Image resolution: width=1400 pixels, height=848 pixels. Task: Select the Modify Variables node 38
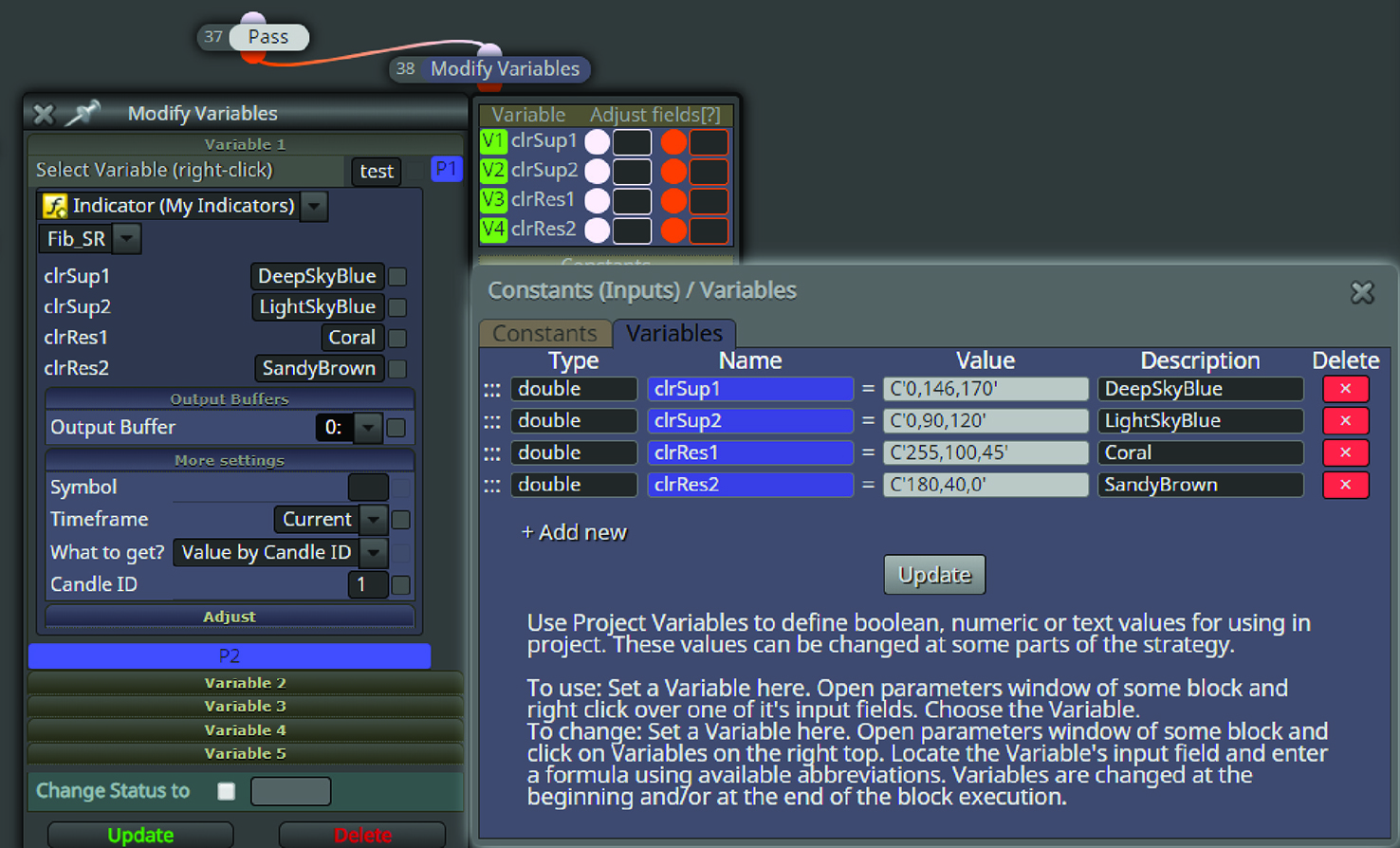coord(490,69)
